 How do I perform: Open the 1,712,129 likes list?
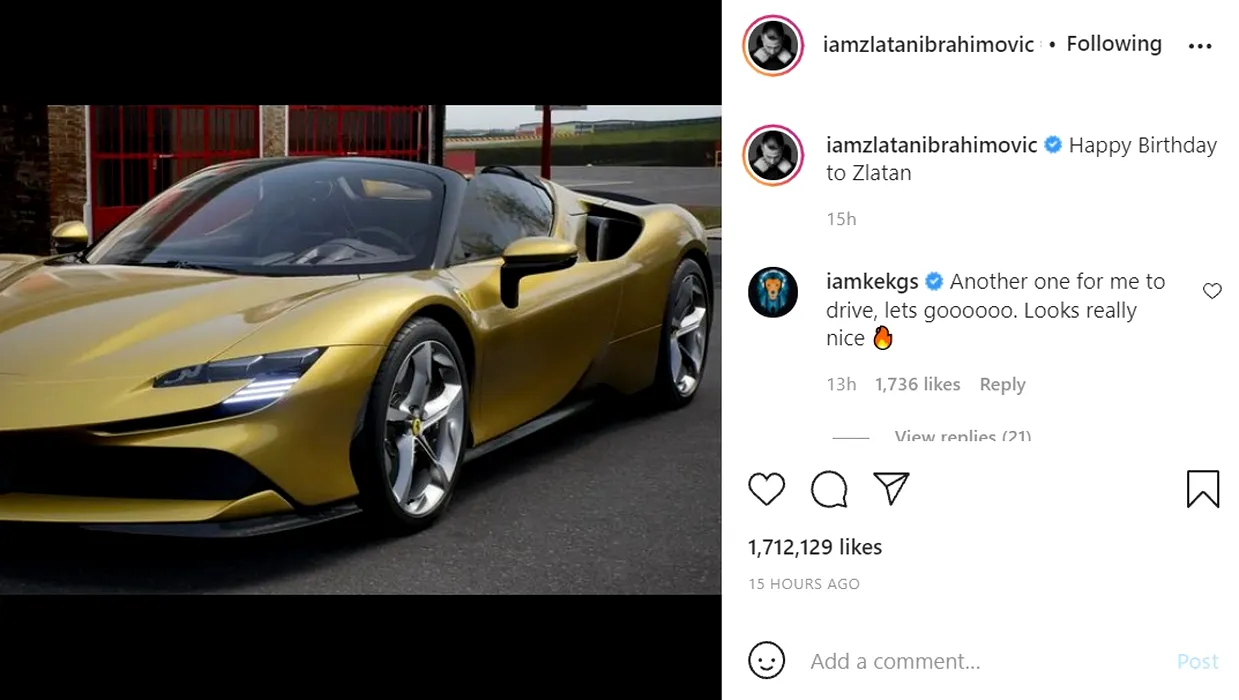[815, 547]
